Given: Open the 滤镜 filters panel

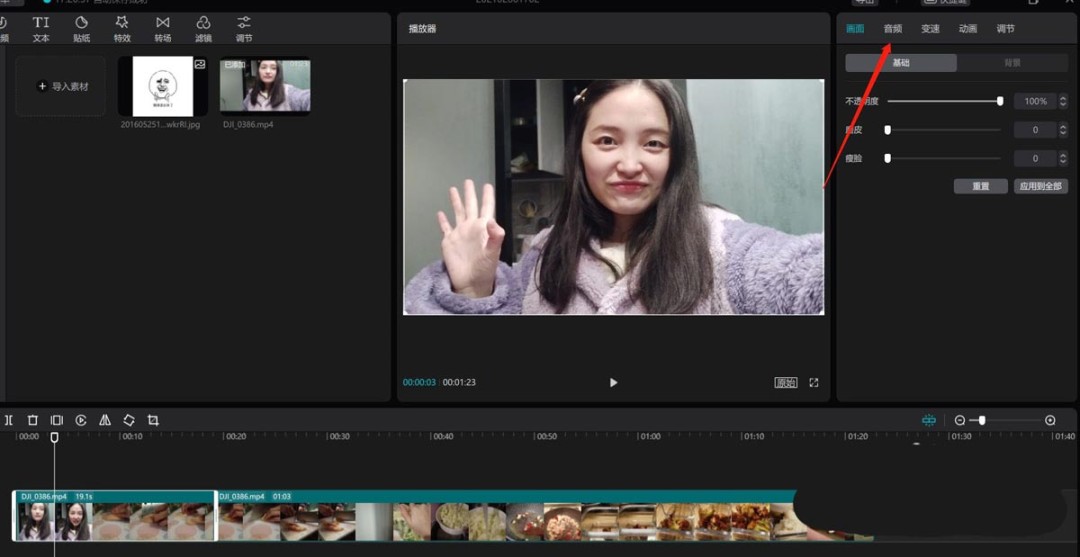Looking at the screenshot, I should click(x=203, y=30).
